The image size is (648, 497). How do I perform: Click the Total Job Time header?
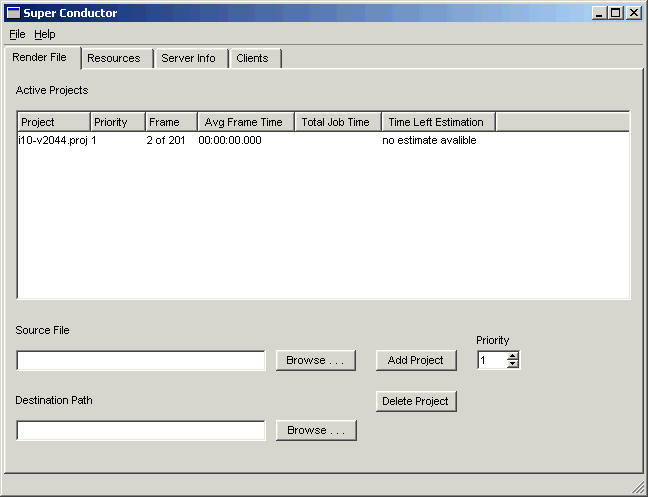point(338,122)
